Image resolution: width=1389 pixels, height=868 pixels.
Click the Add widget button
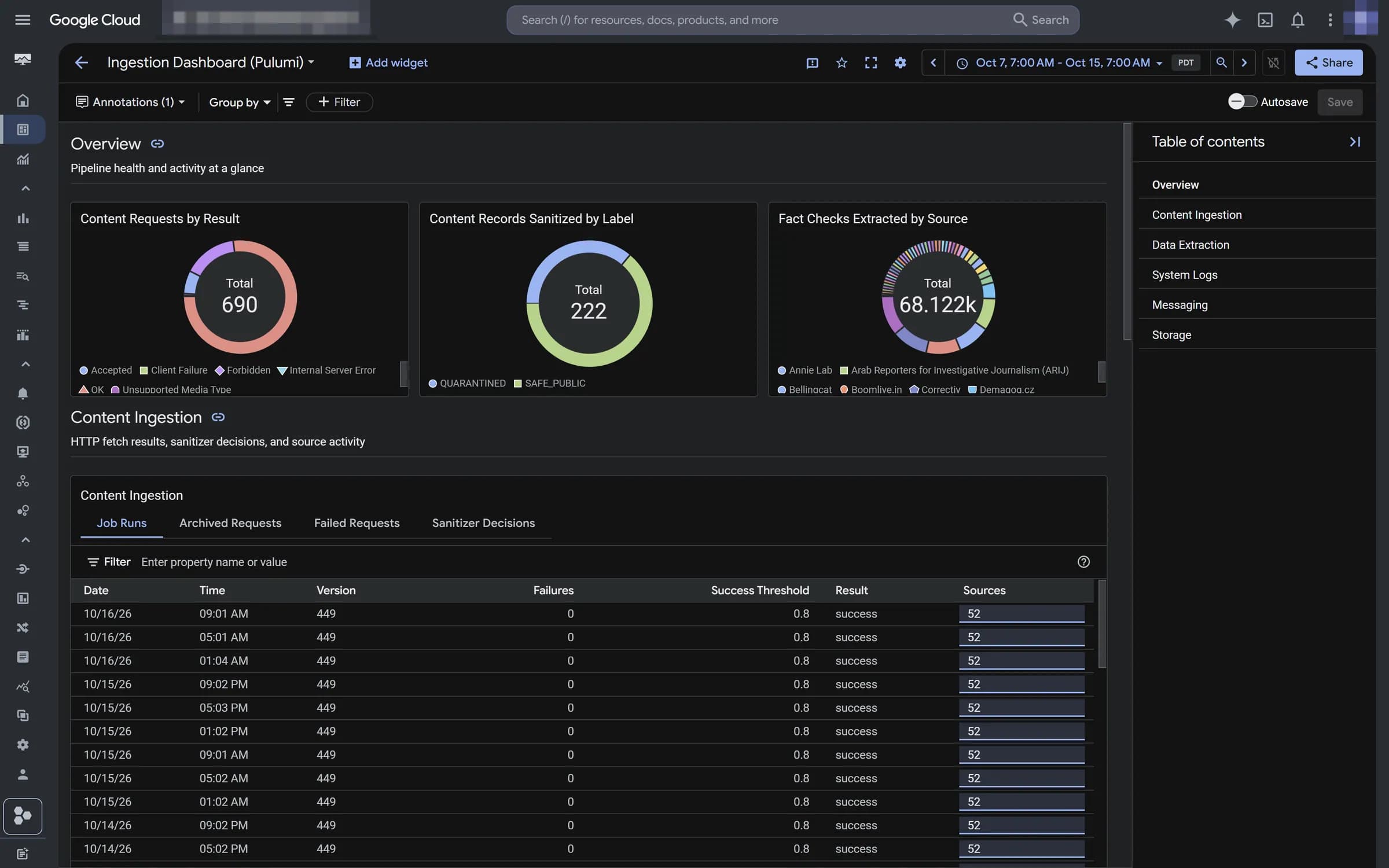tap(388, 62)
